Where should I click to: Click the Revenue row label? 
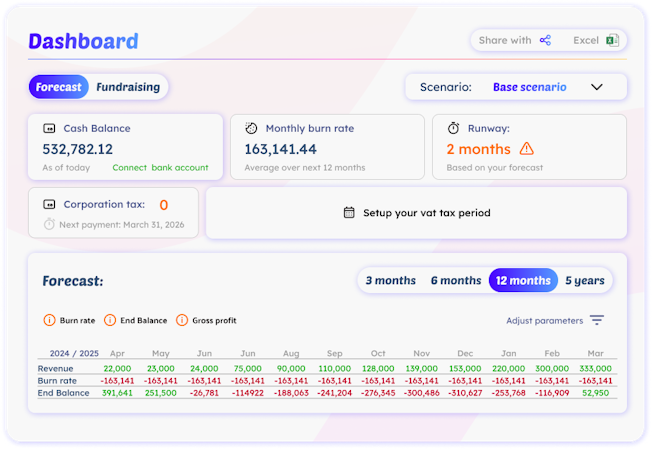(x=55, y=368)
